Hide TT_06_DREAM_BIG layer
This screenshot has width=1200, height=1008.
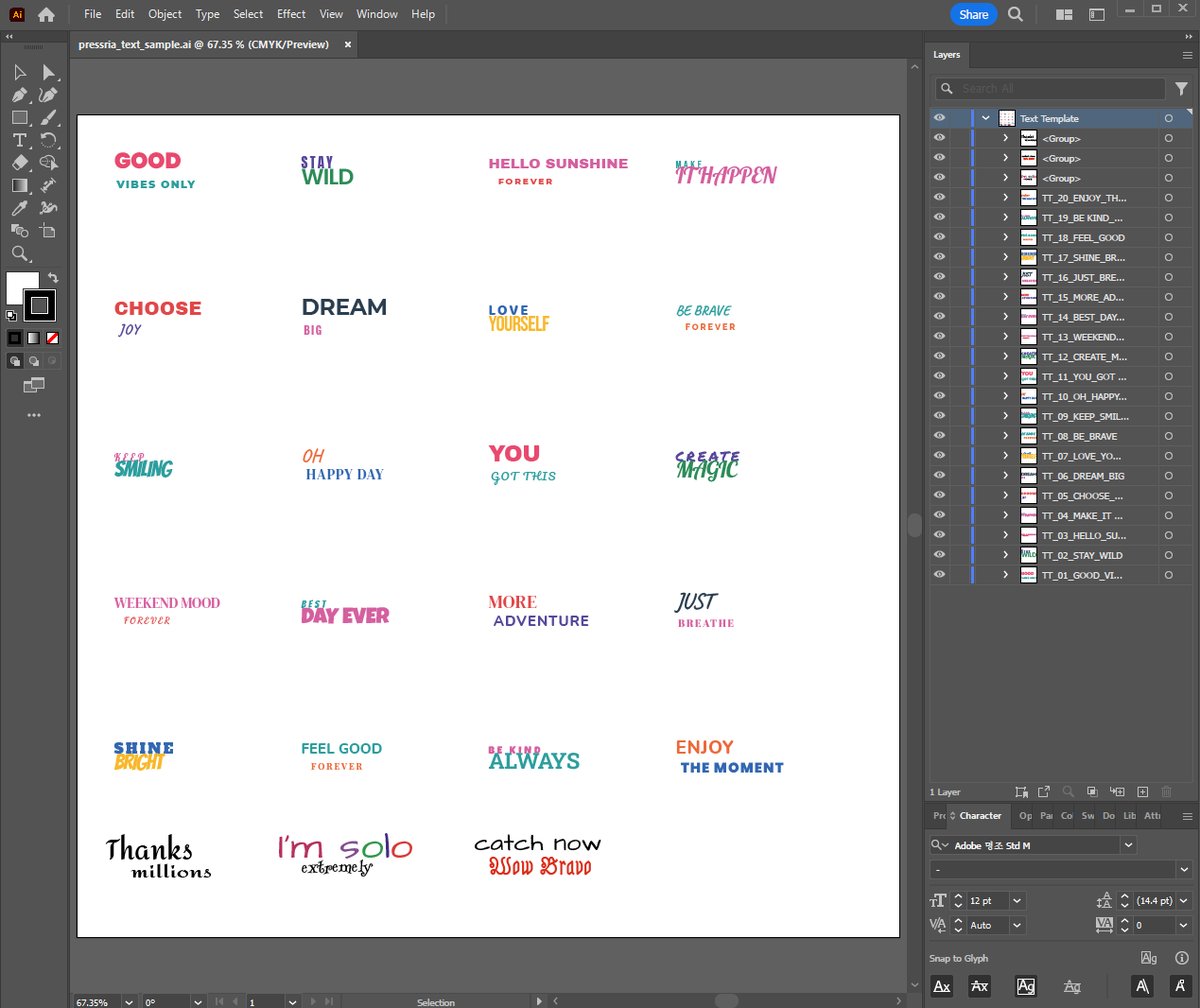click(939, 475)
